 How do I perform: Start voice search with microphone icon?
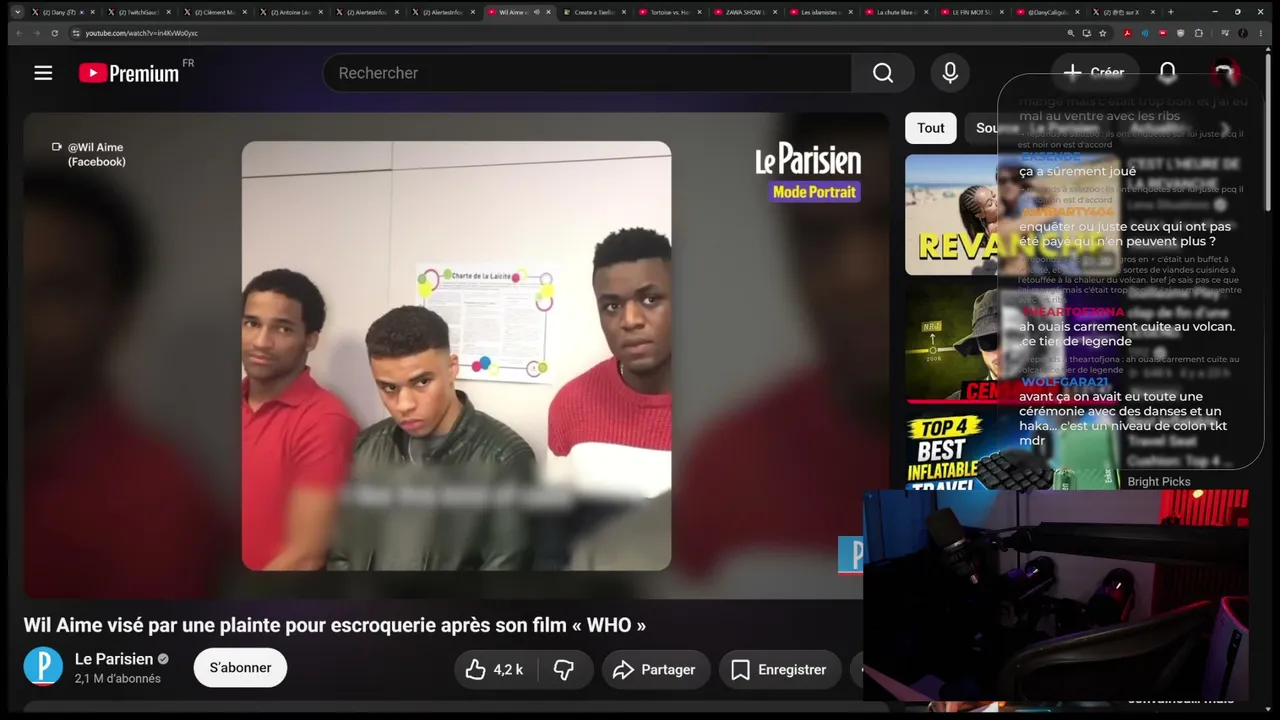point(950,73)
